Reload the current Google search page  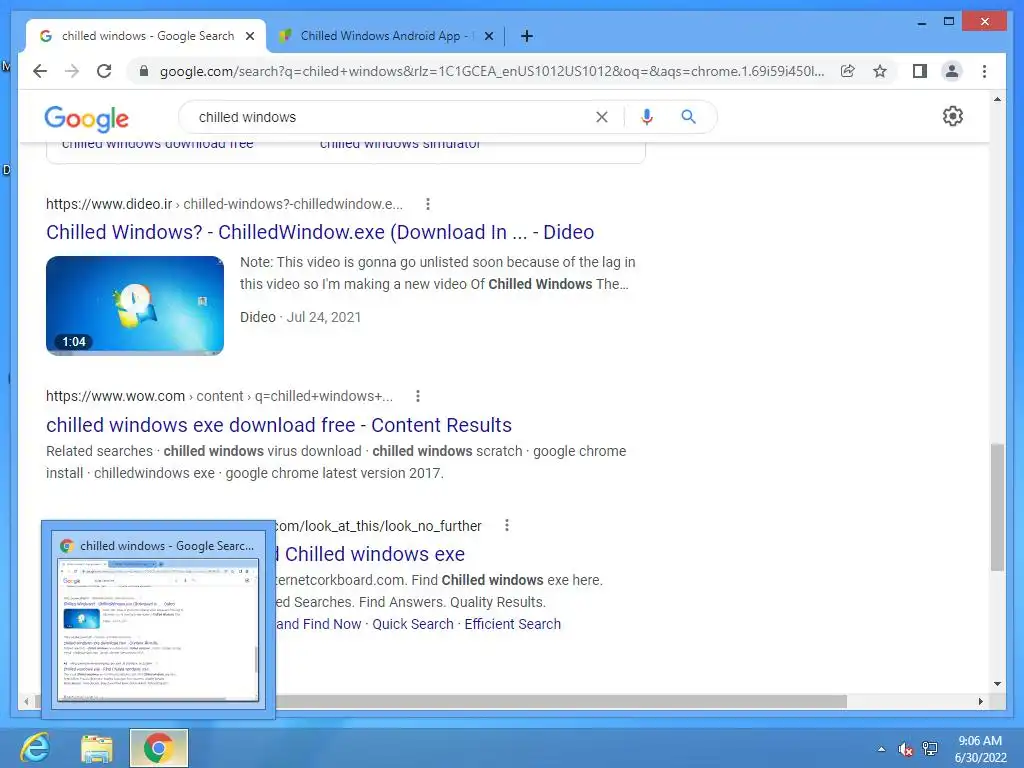coord(104,71)
